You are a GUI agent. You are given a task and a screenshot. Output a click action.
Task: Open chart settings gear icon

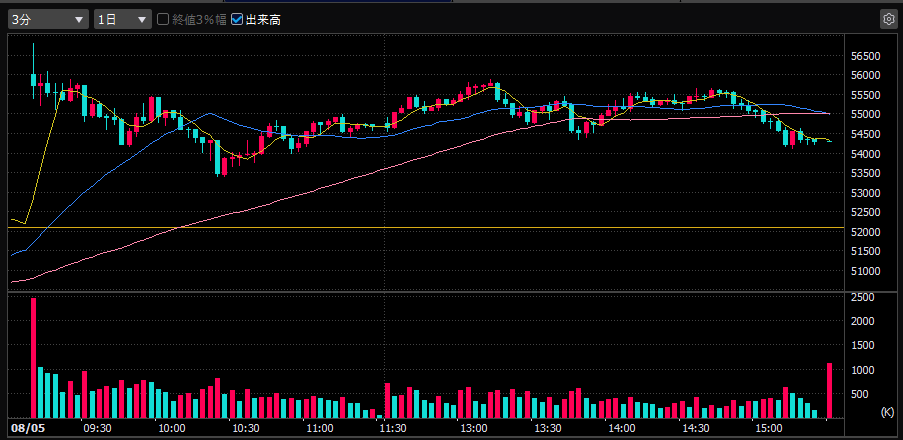pyautogui.click(x=889, y=19)
